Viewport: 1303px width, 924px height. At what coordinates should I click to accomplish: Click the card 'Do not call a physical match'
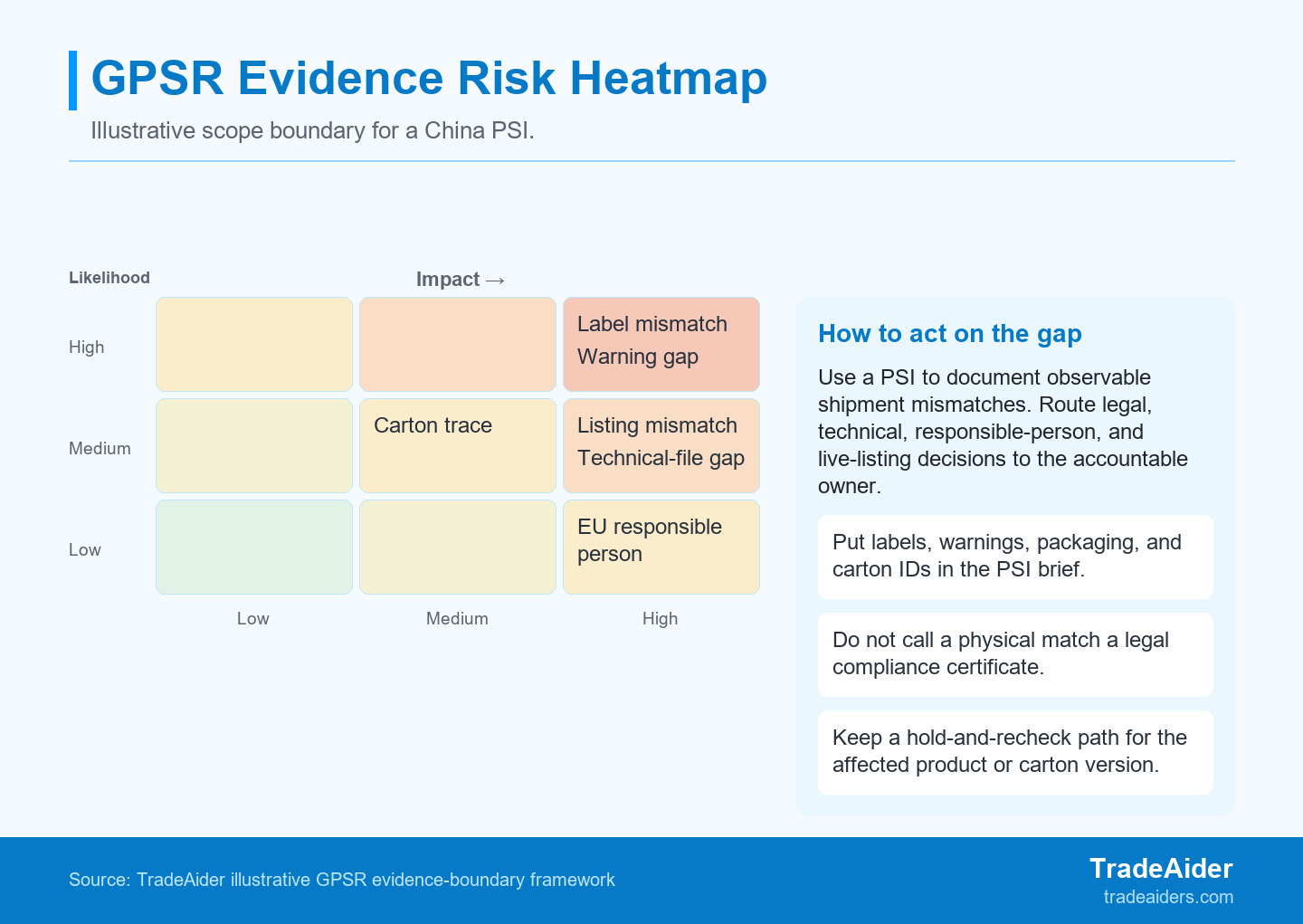pyautogui.click(x=1015, y=654)
